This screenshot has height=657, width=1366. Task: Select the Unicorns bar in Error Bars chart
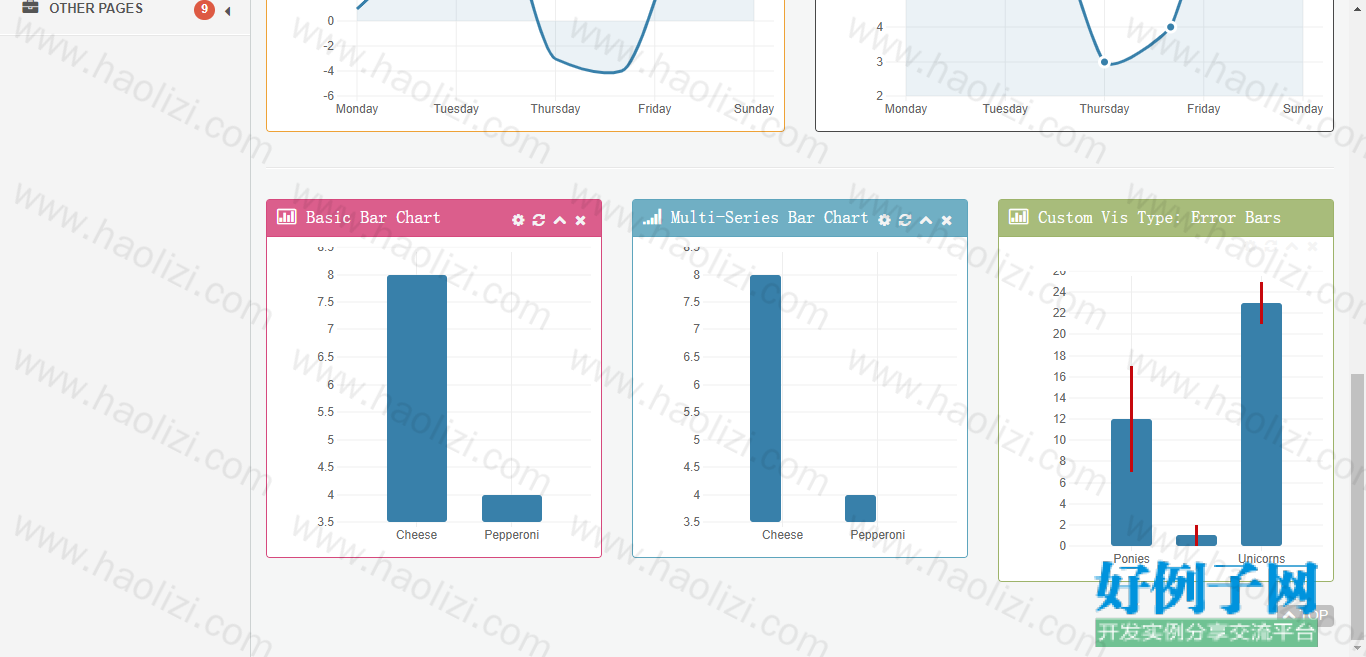1261,424
